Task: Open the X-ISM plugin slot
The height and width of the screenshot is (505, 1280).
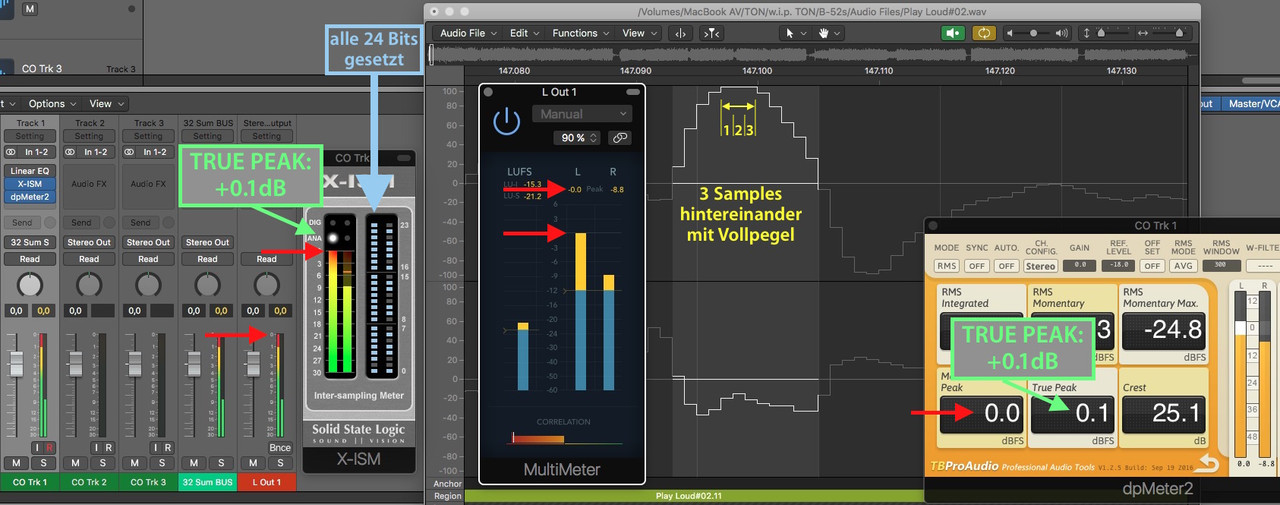Action: [x=30, y=184]
